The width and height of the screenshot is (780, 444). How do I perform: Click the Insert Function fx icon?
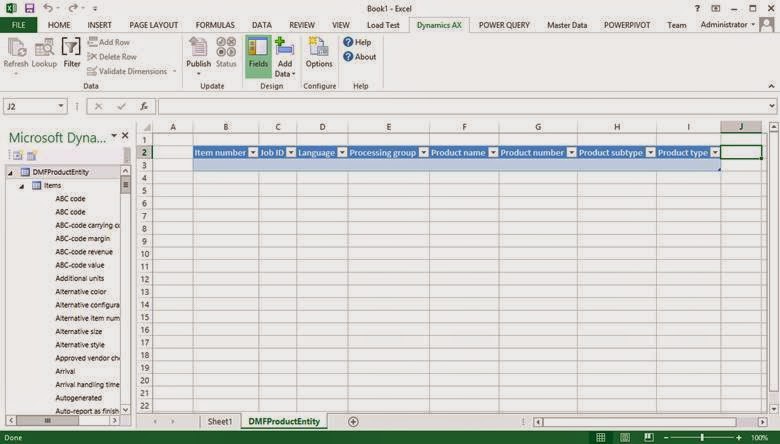[144, 106]
